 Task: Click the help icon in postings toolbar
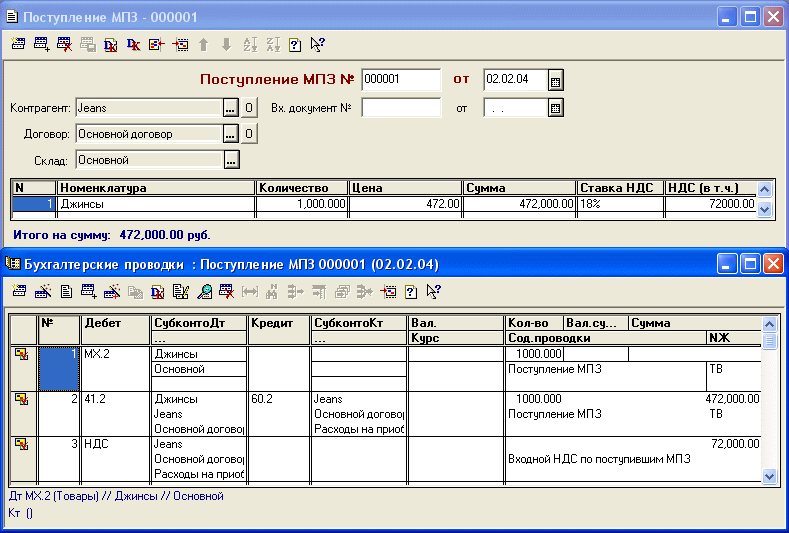(410, 291)
